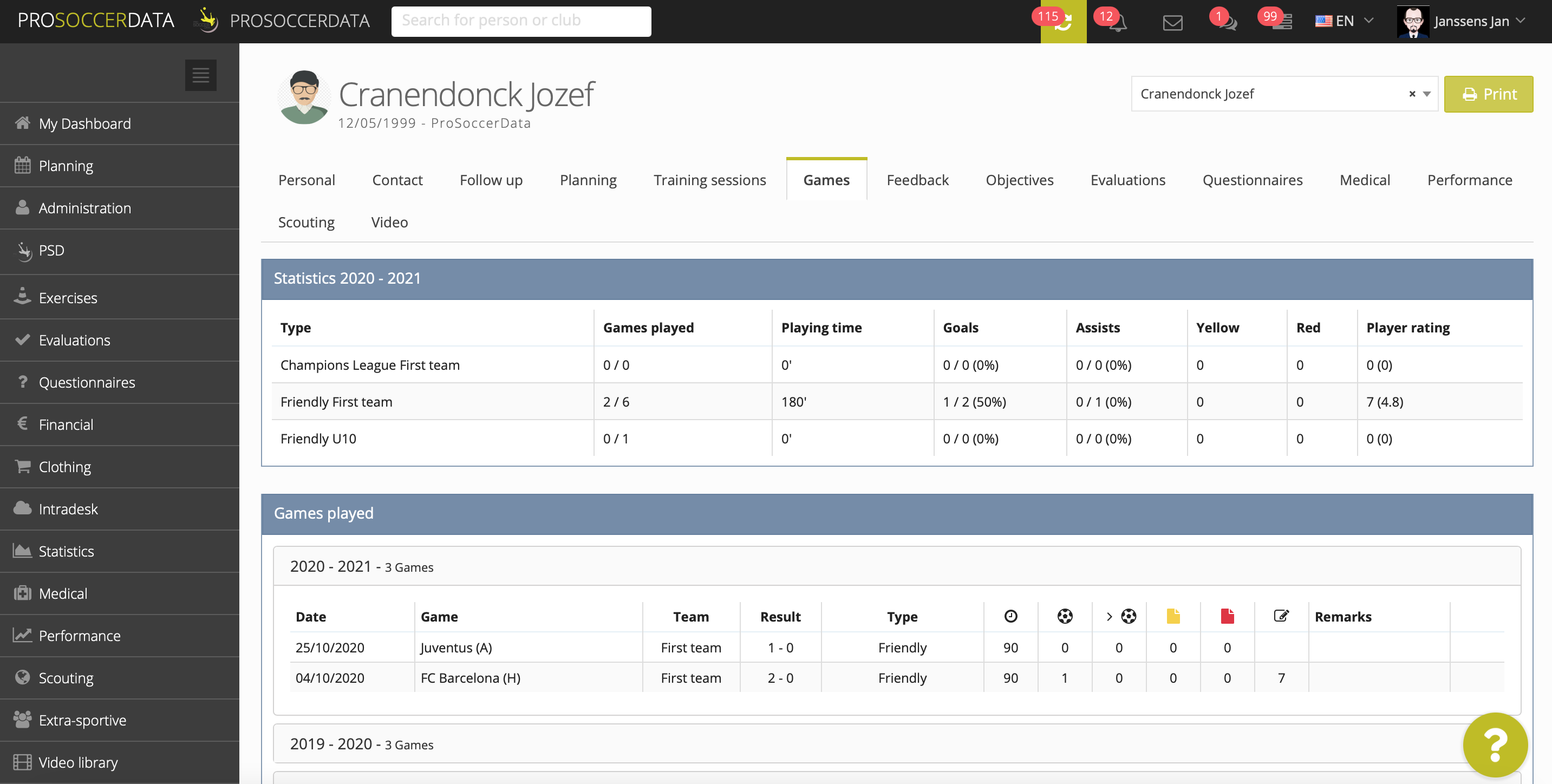
Task: Switch to the Medical tab
Action: click(x=1365, y=180)
